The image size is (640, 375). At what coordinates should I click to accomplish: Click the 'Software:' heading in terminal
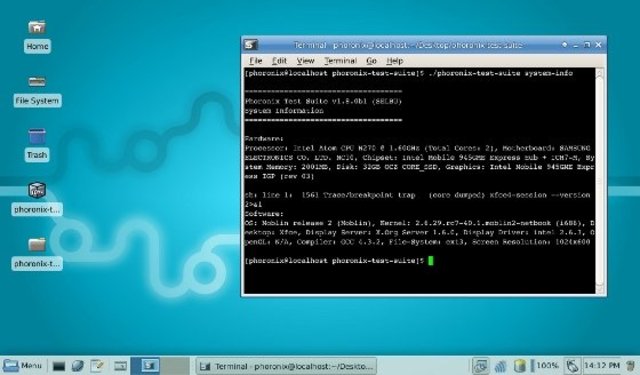264,214
